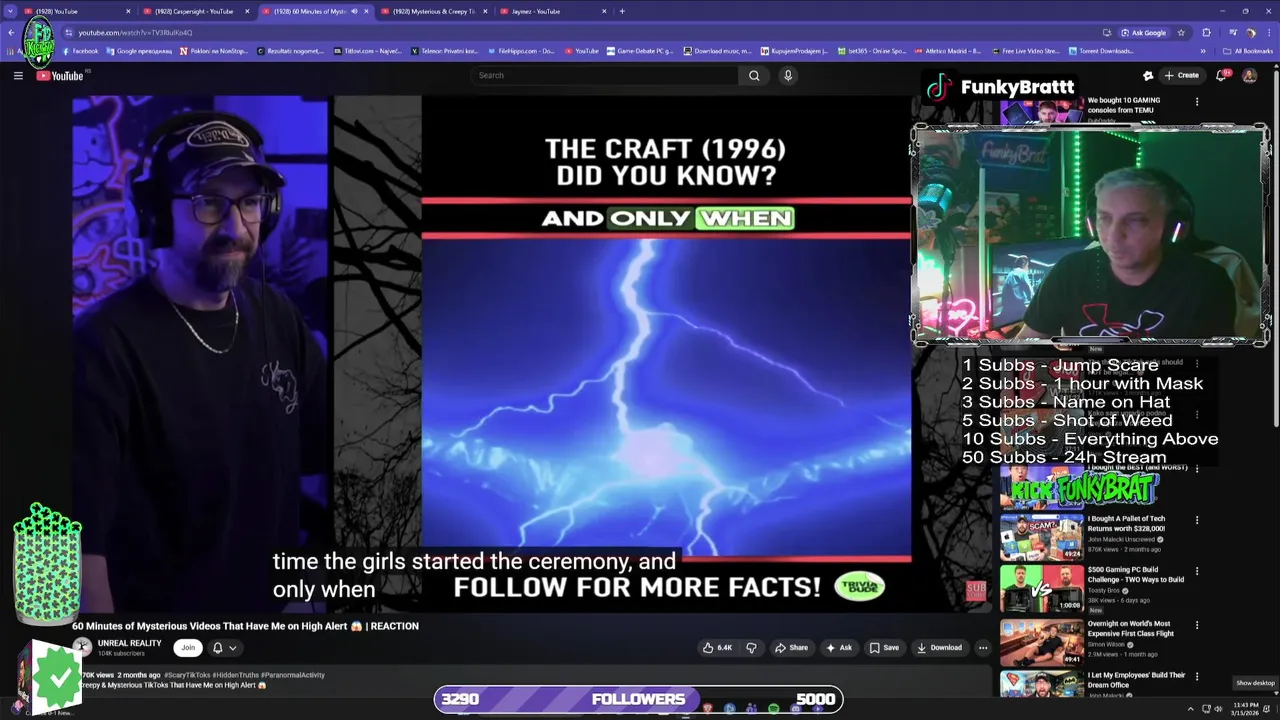
Task: Open more actions ellipsis under video
Action: [x=983, y=647]
